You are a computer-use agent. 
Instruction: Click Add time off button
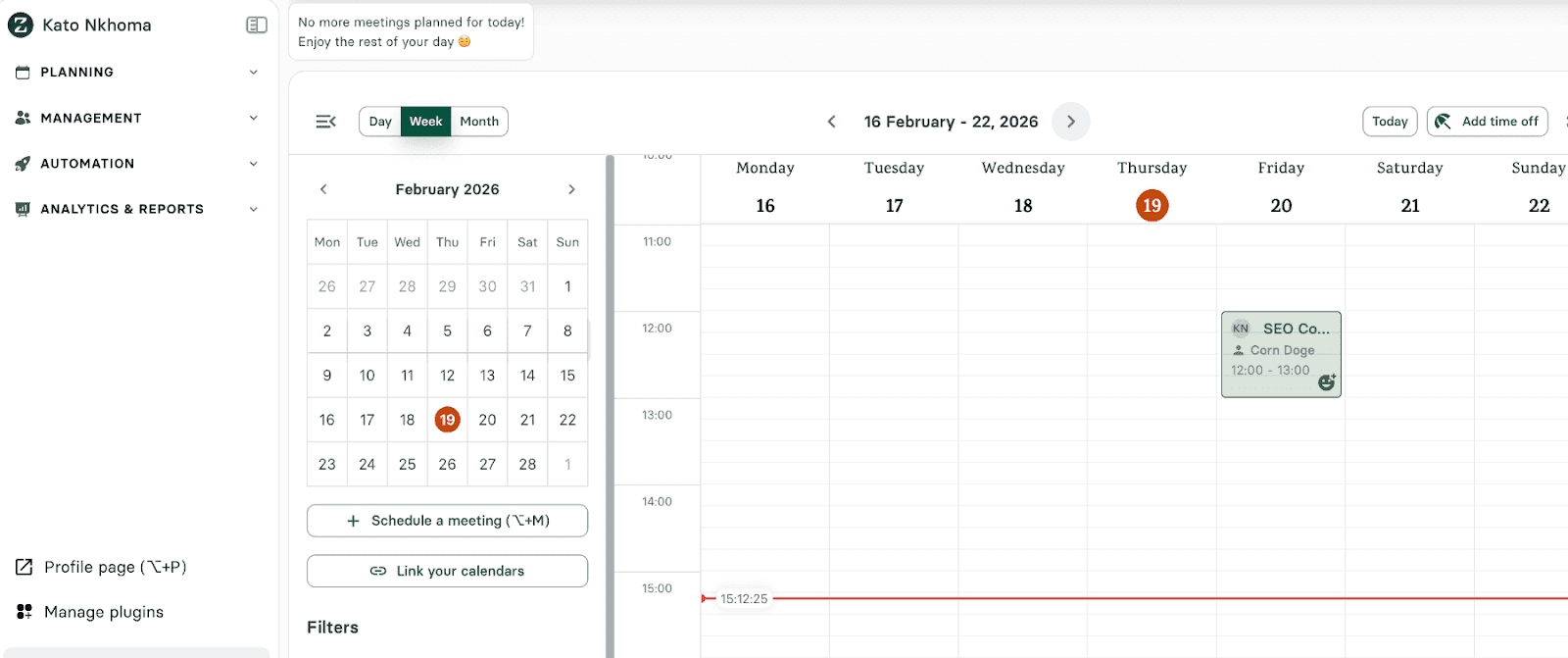click(1487, 122)
